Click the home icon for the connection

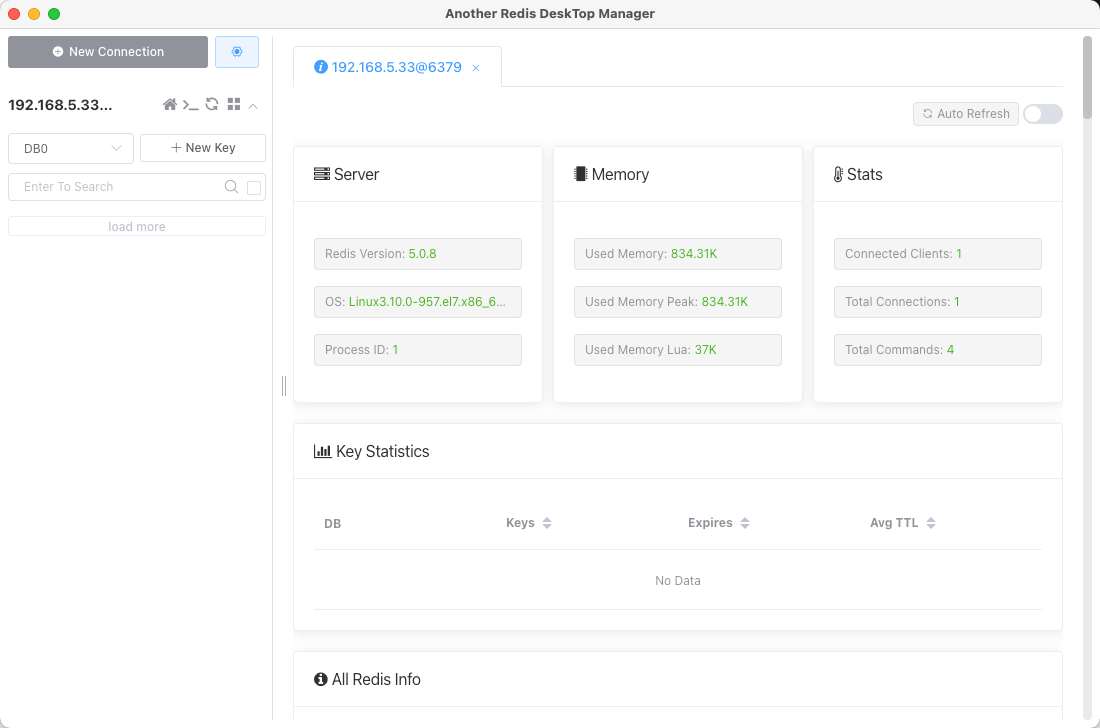(x=170, y=105)
